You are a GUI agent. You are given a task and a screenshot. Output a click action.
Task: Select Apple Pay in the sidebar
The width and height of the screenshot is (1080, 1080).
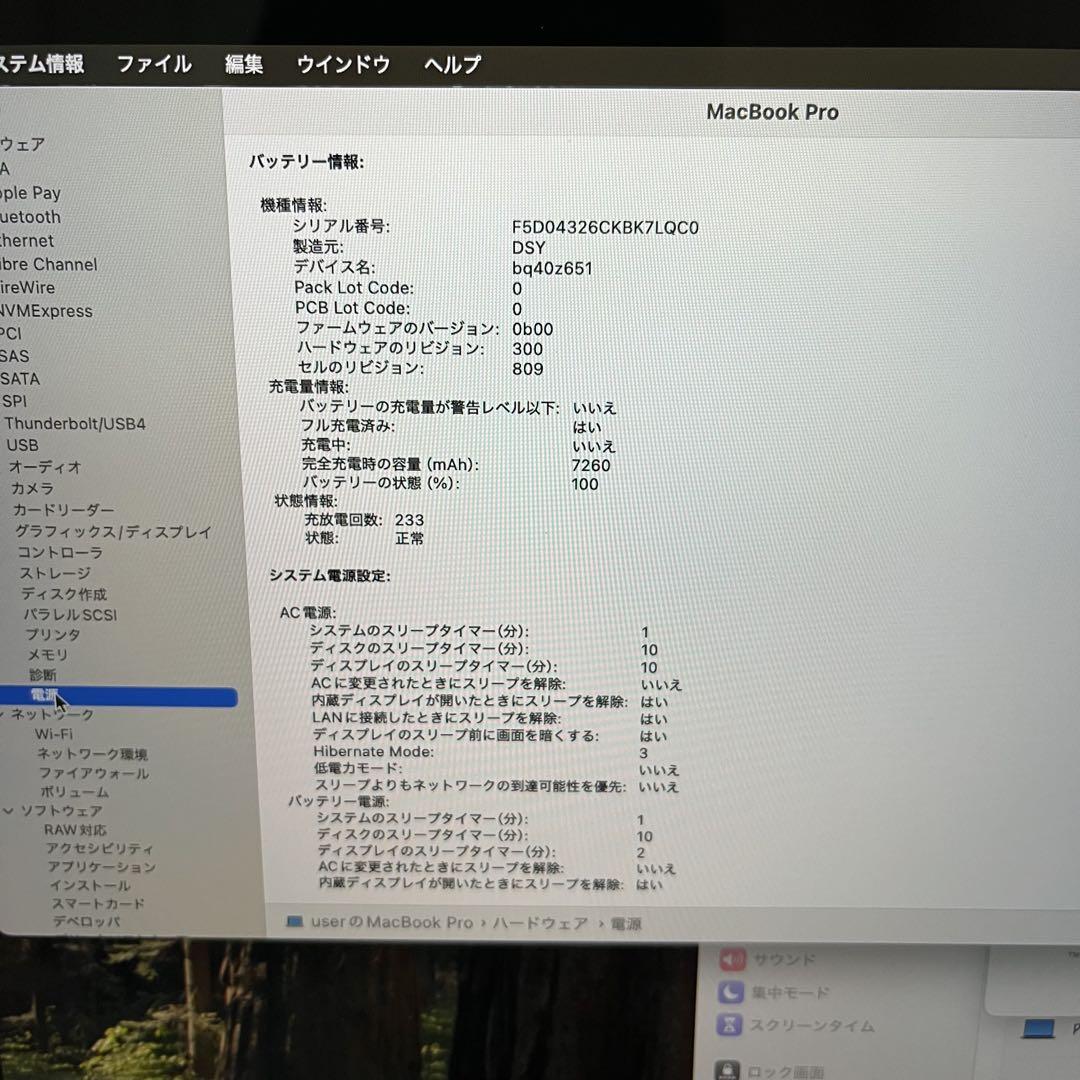(x=30, y=193)
